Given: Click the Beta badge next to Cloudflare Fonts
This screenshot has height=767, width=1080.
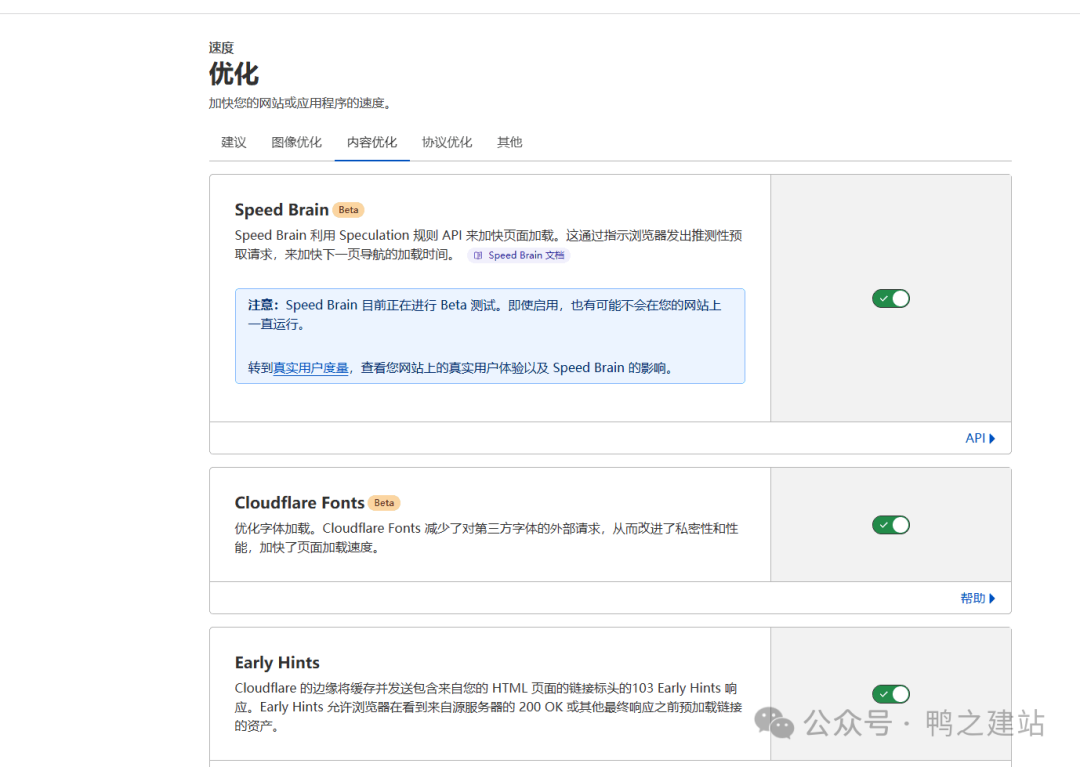Looking at the screenshot, I should click(x=384, y=503).
